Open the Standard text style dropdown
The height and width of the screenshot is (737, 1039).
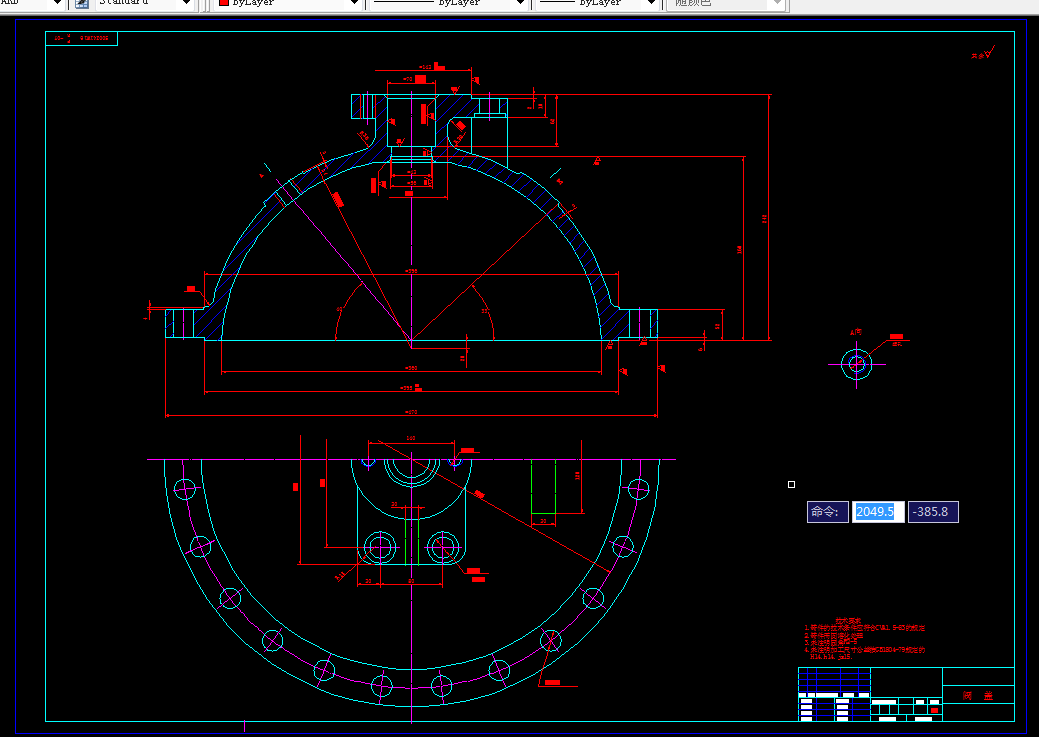[144, 3]
